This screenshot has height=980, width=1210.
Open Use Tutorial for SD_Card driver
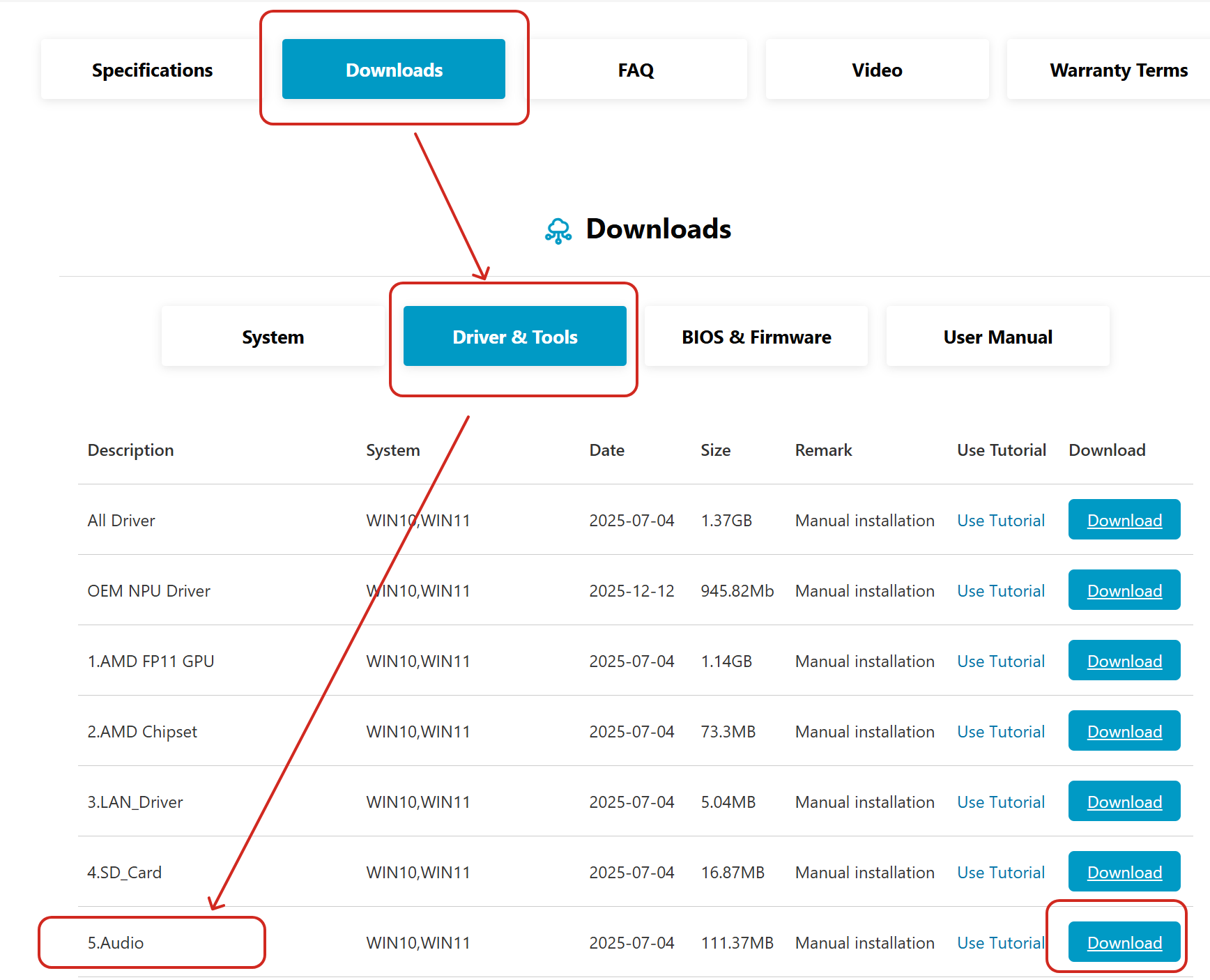click(1000, 873)
